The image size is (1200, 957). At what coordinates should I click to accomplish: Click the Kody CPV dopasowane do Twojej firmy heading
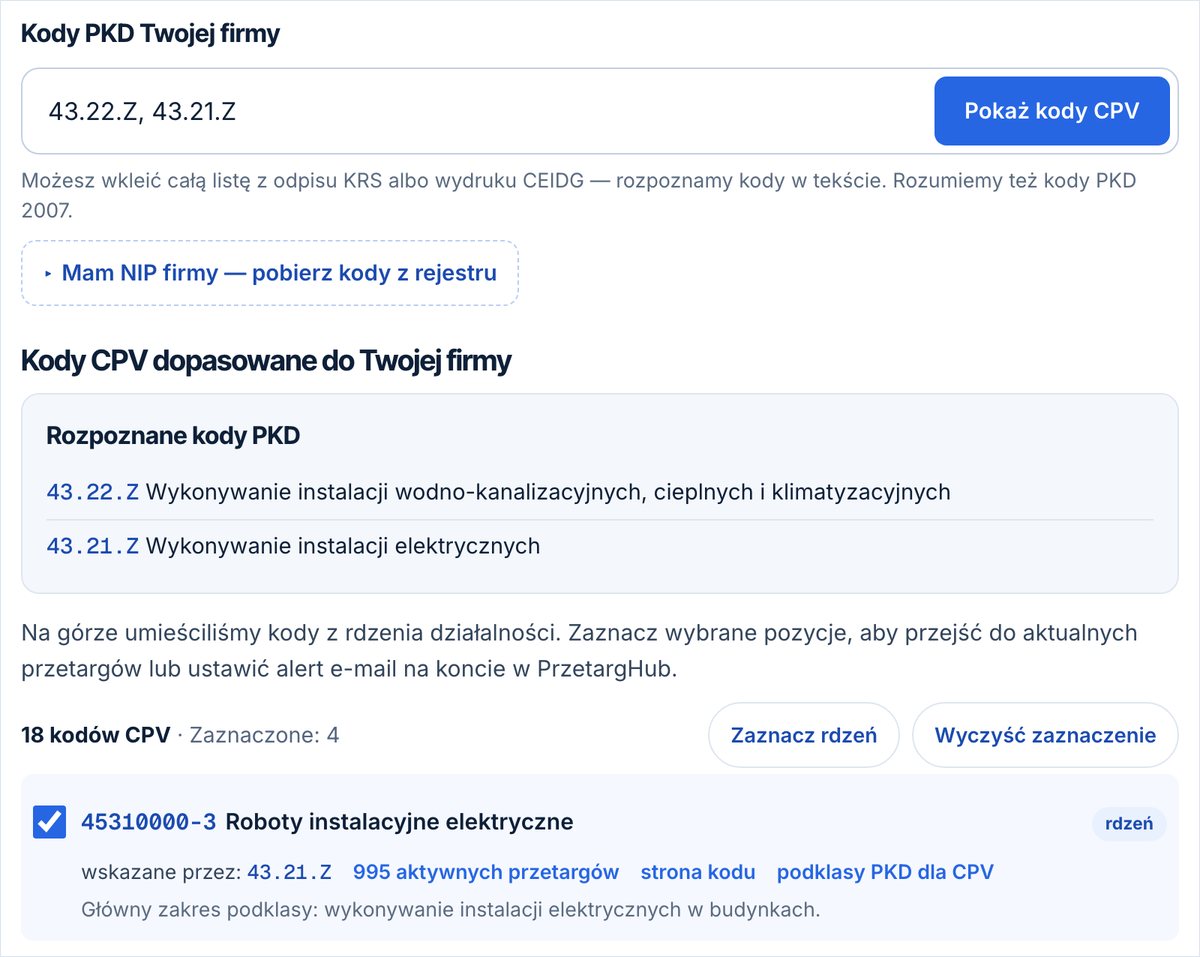(266, 361)
